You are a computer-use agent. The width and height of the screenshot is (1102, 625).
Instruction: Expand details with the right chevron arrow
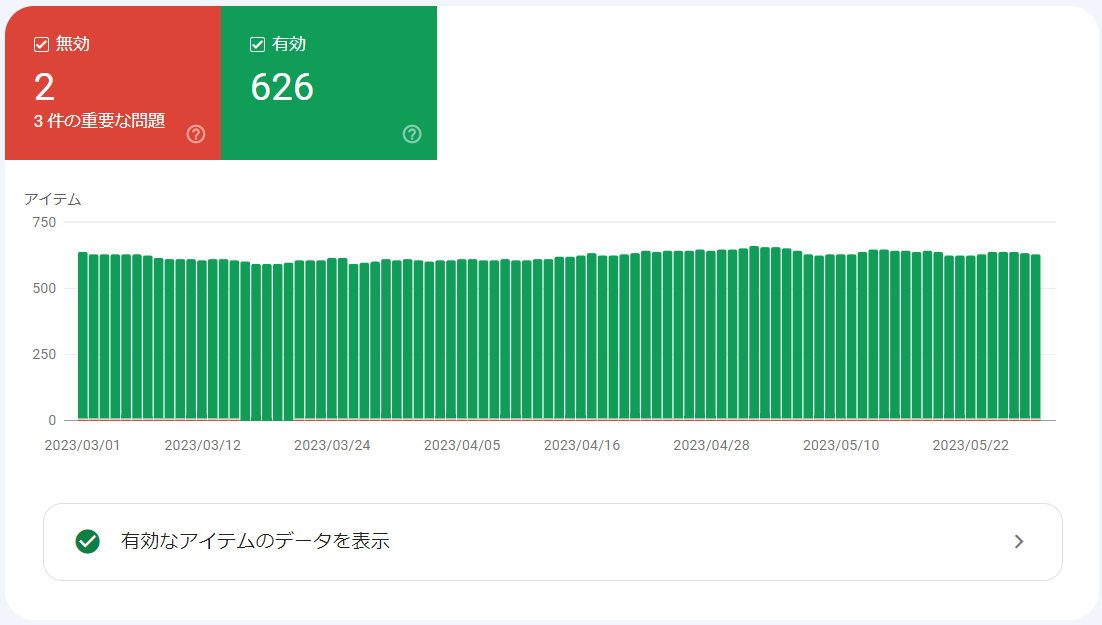coord(1019,541)
